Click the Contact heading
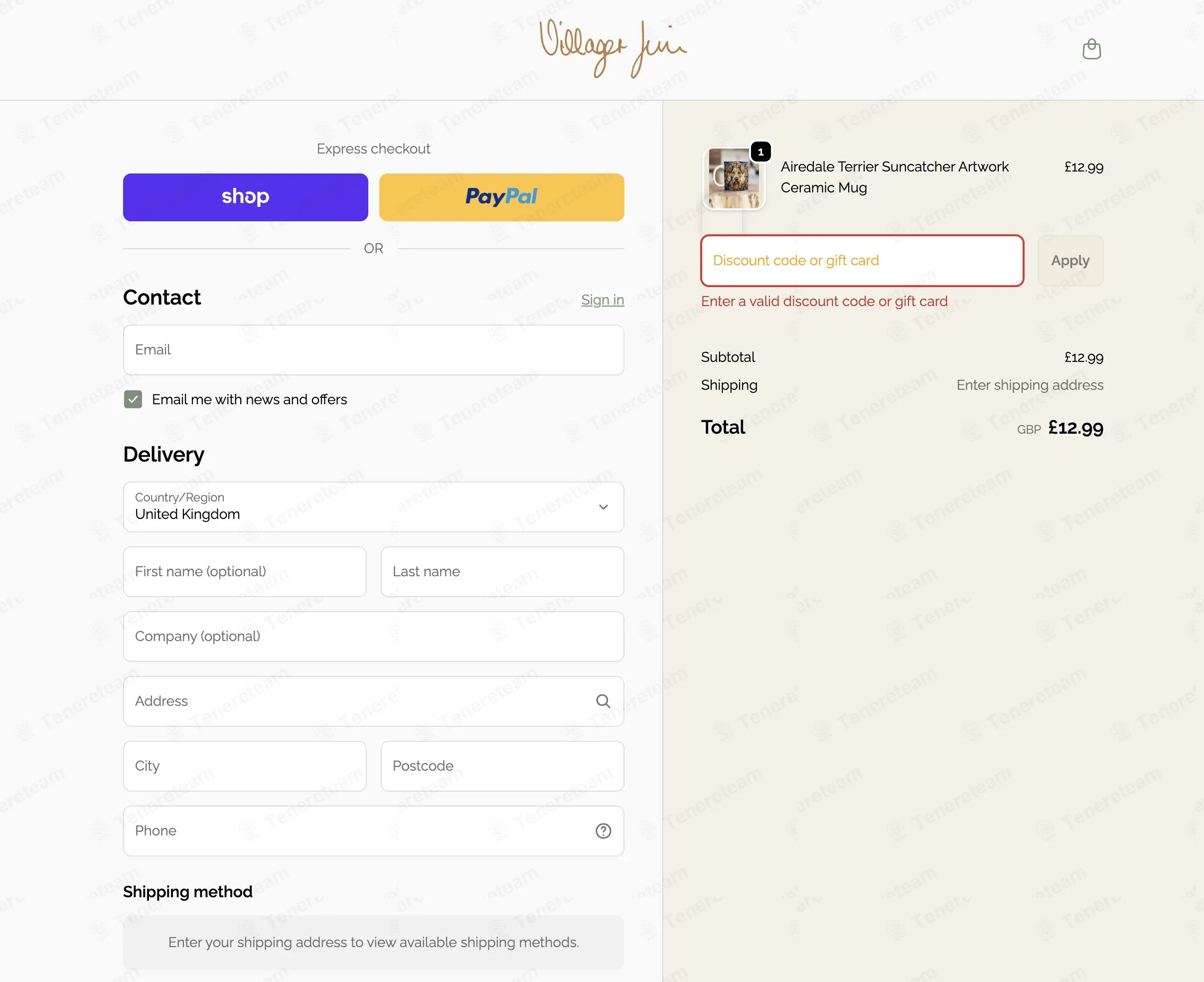Viewport: 1204px width, 982px height. tap(162, 297)
